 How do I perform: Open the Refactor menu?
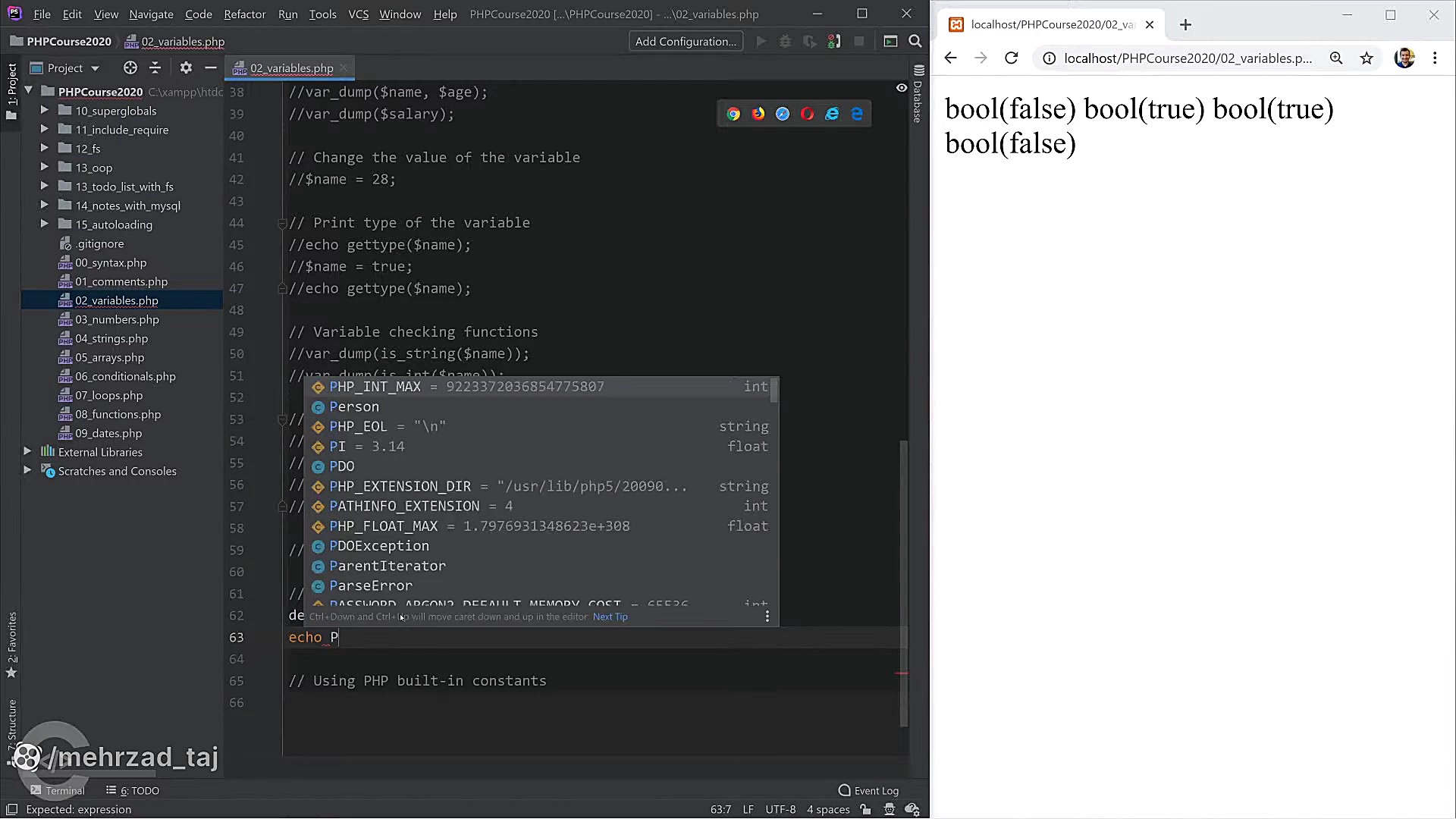pos(244,14)
